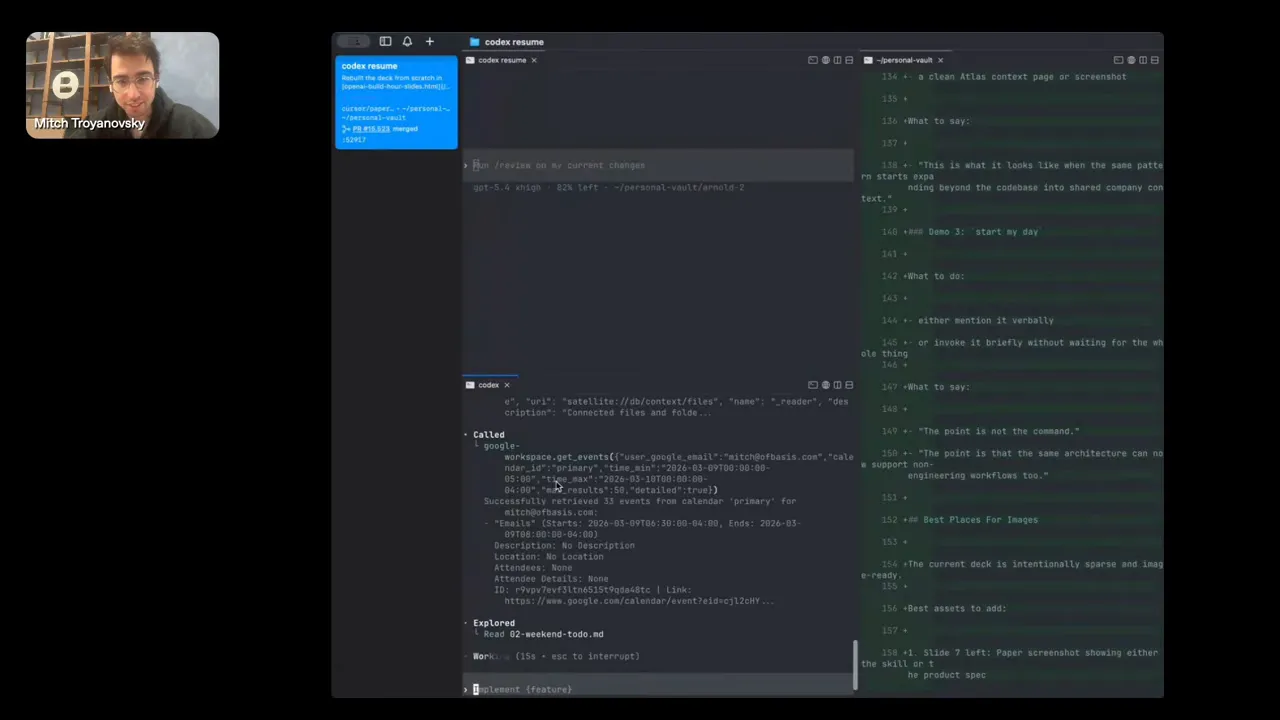
Task: Open new terminal icon in lower codex pane
Action: click(813, 385)
